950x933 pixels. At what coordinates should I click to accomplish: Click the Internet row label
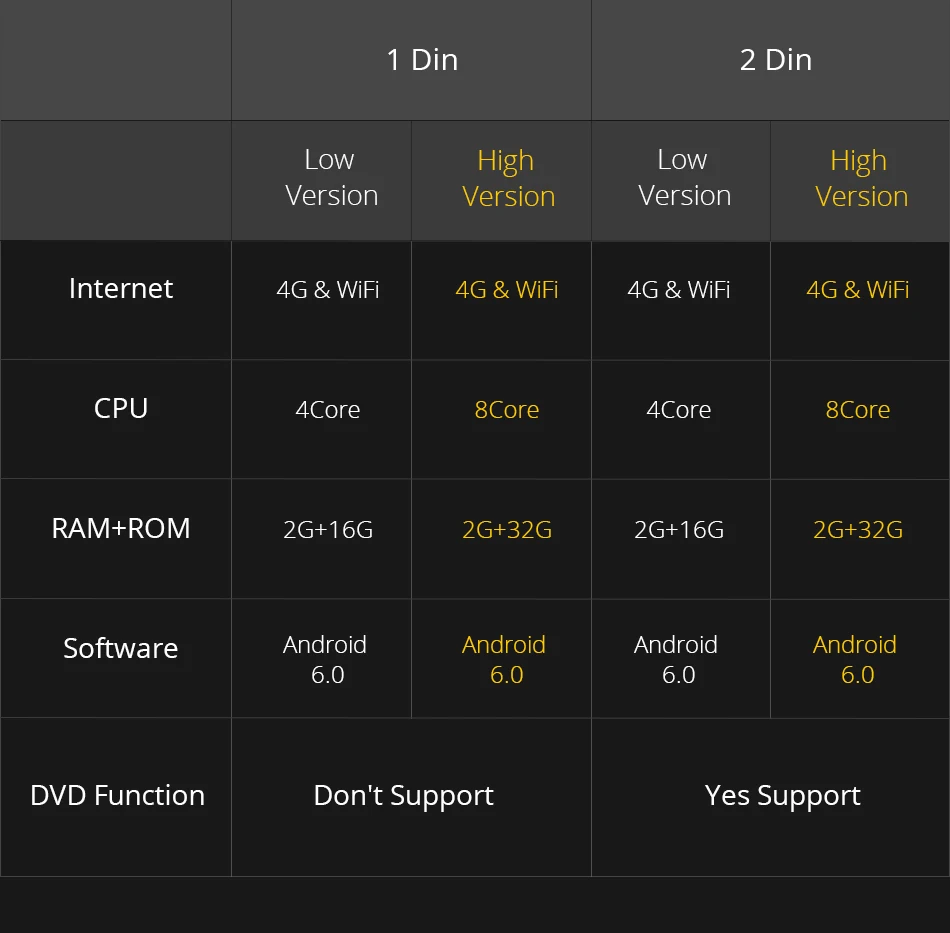point(121,288)
